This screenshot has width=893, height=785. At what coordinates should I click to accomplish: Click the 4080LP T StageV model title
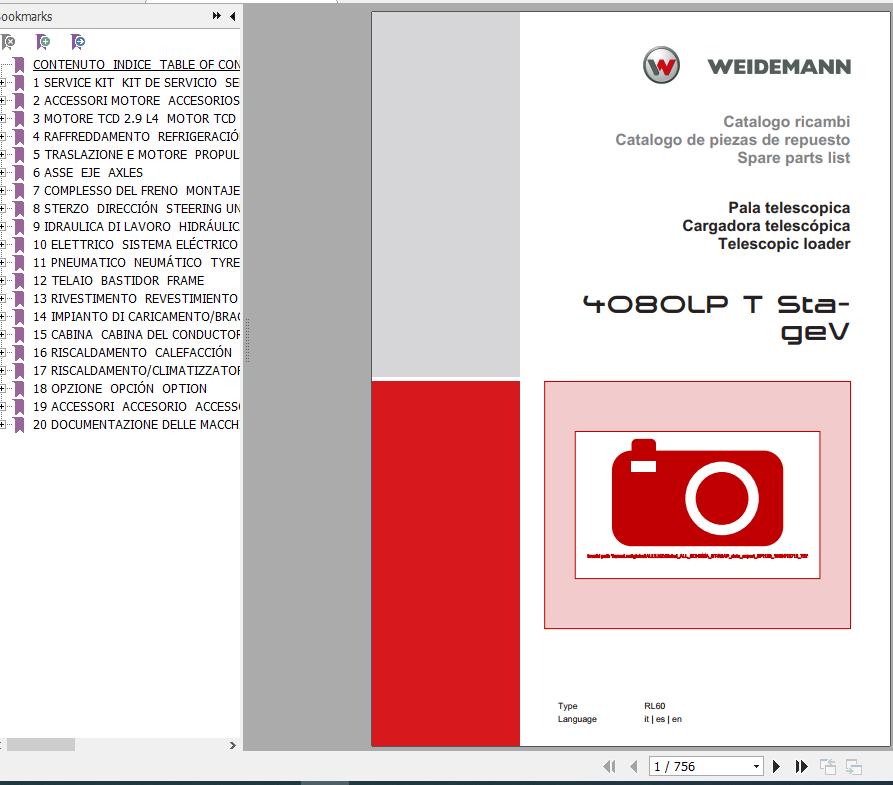click(x=716, y=318)
